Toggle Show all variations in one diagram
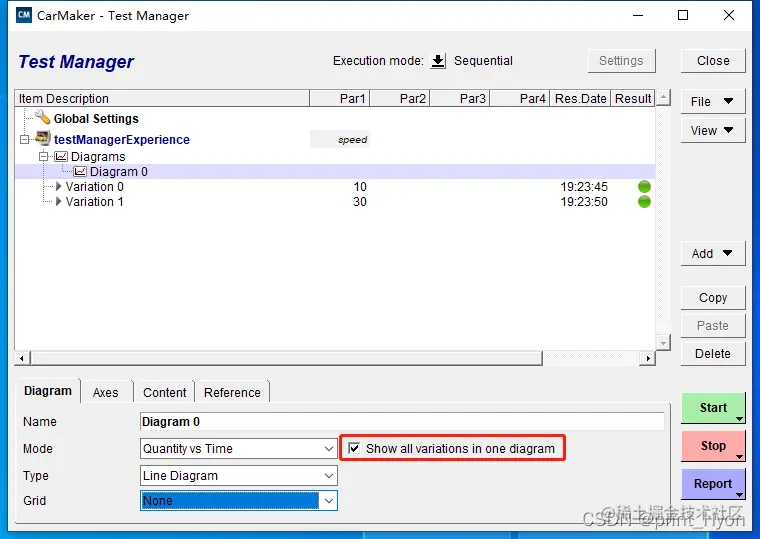Viewport: 760px width, 539px height. pos(354,448)
